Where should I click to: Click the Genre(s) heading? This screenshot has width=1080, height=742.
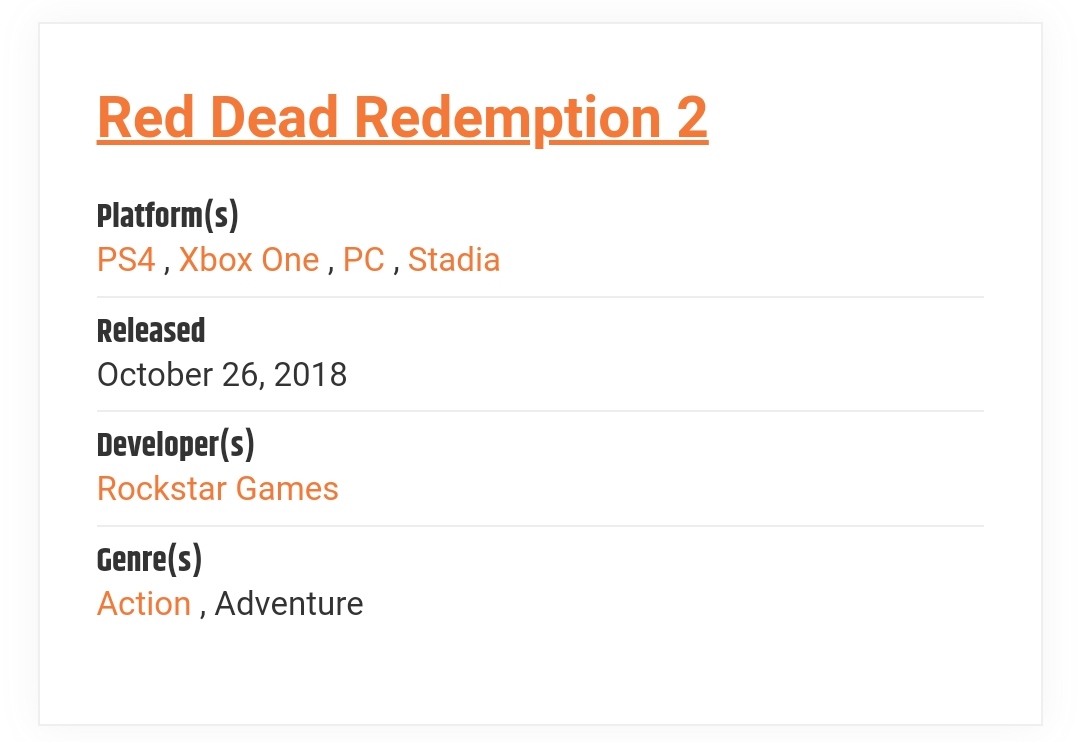[x=149, y=559]
